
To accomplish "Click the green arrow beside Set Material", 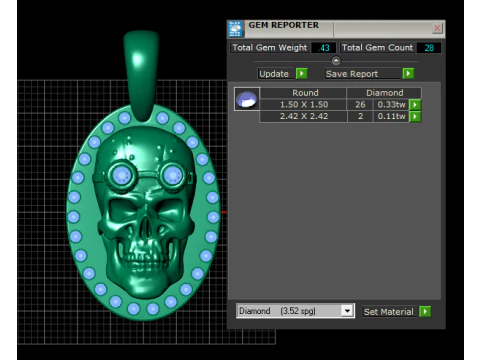I will [425, 312].
